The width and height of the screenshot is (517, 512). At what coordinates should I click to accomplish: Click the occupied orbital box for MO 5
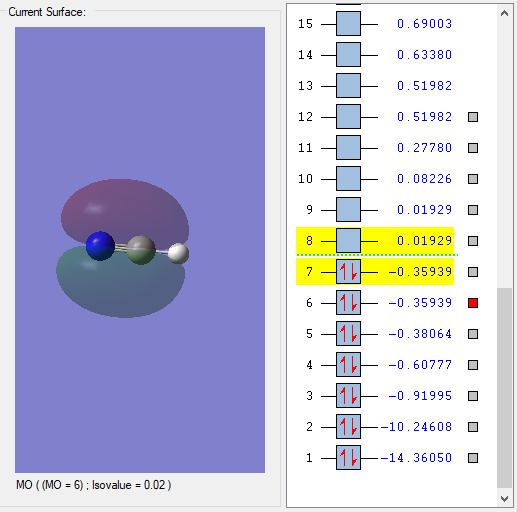tap(348, 334)
